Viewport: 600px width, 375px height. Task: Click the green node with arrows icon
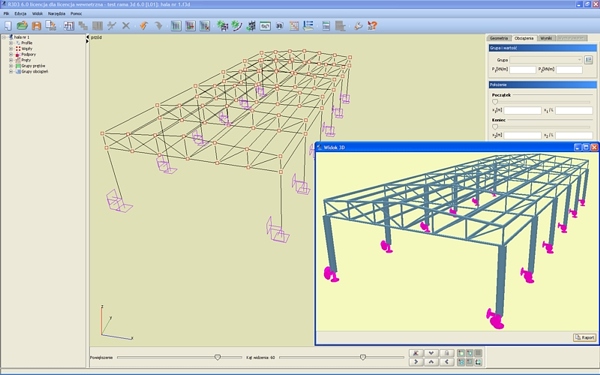pyautogui.click(x=222, y=26)
